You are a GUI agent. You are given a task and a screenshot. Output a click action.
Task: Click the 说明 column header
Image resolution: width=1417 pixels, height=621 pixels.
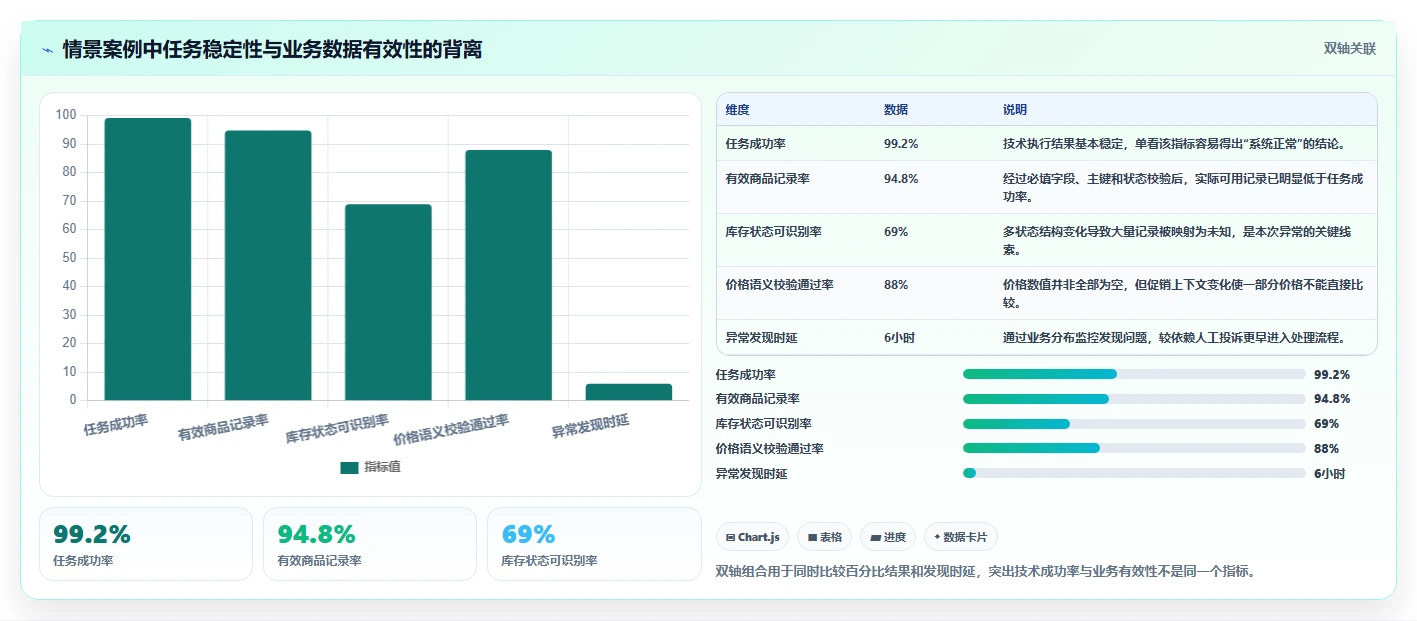pyautogui.click(x=1015, y=110)
